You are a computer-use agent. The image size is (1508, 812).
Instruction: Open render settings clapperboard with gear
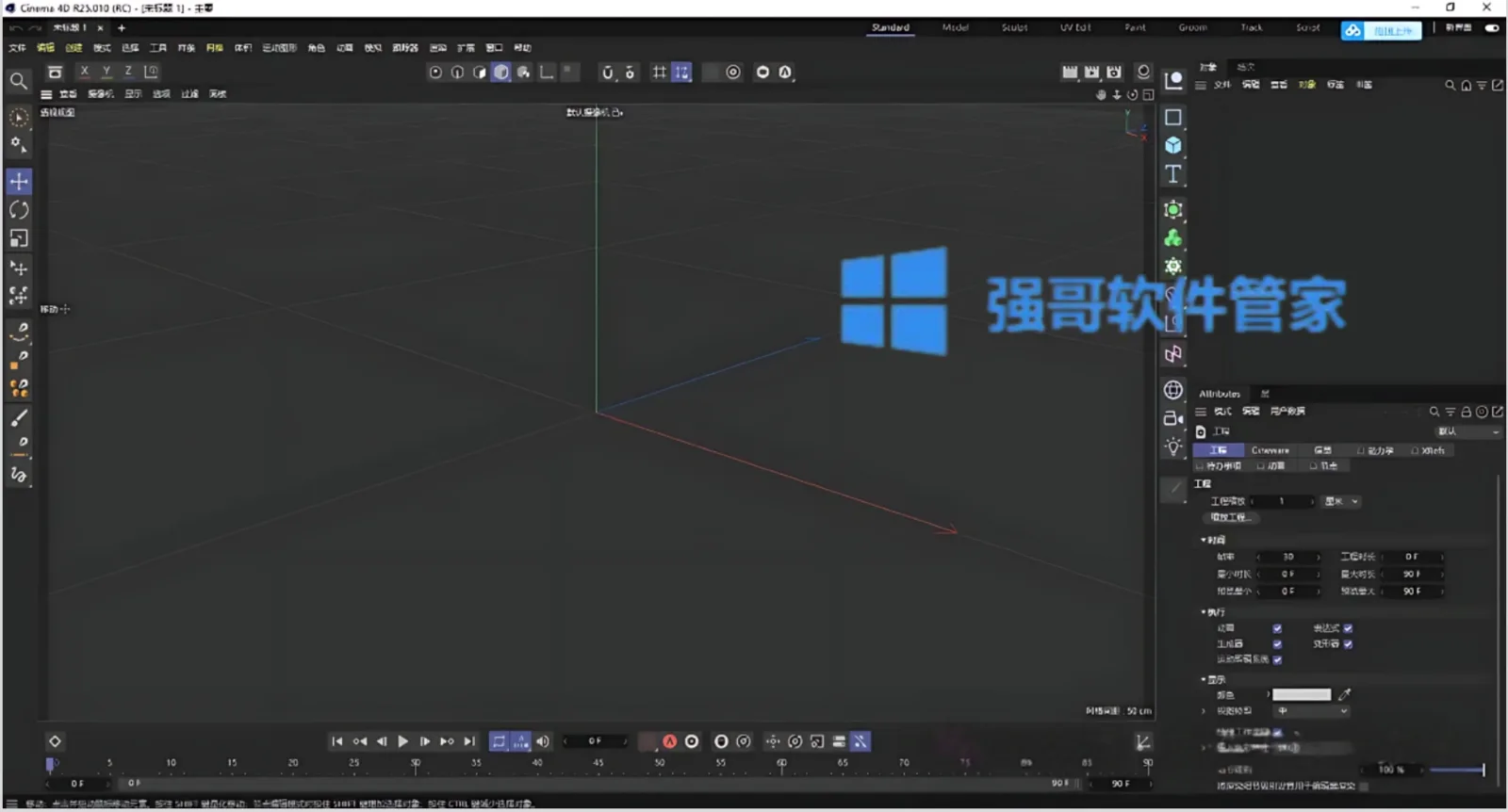[x=1114, y=72]
